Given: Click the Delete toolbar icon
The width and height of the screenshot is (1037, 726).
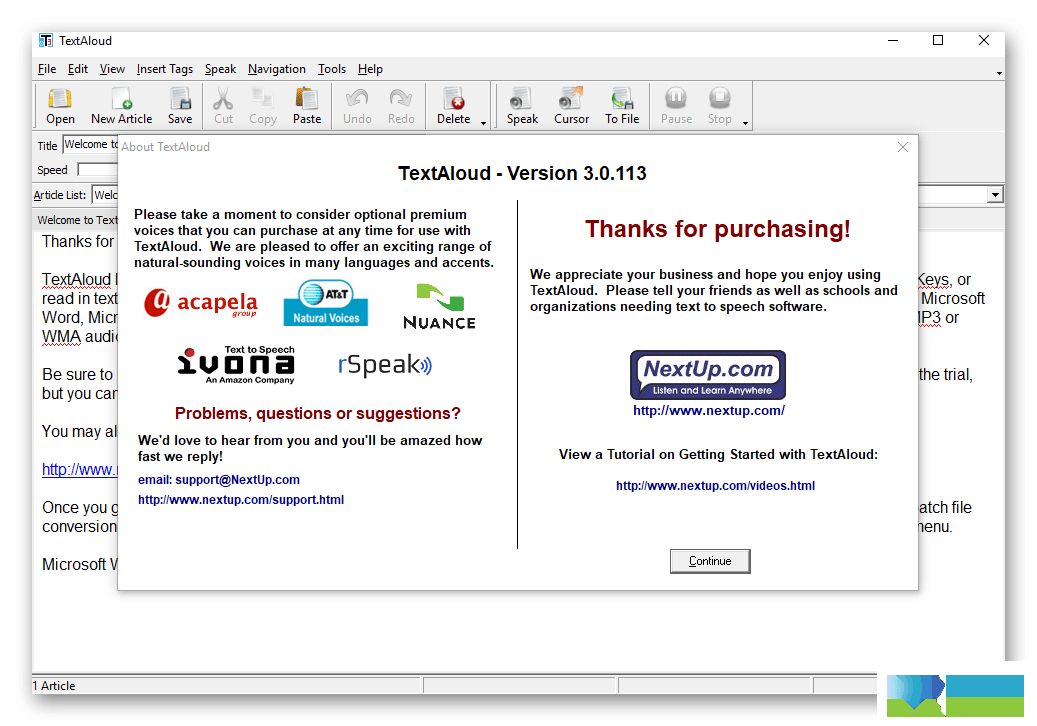Looking at the screenshot, I should 454,106.
